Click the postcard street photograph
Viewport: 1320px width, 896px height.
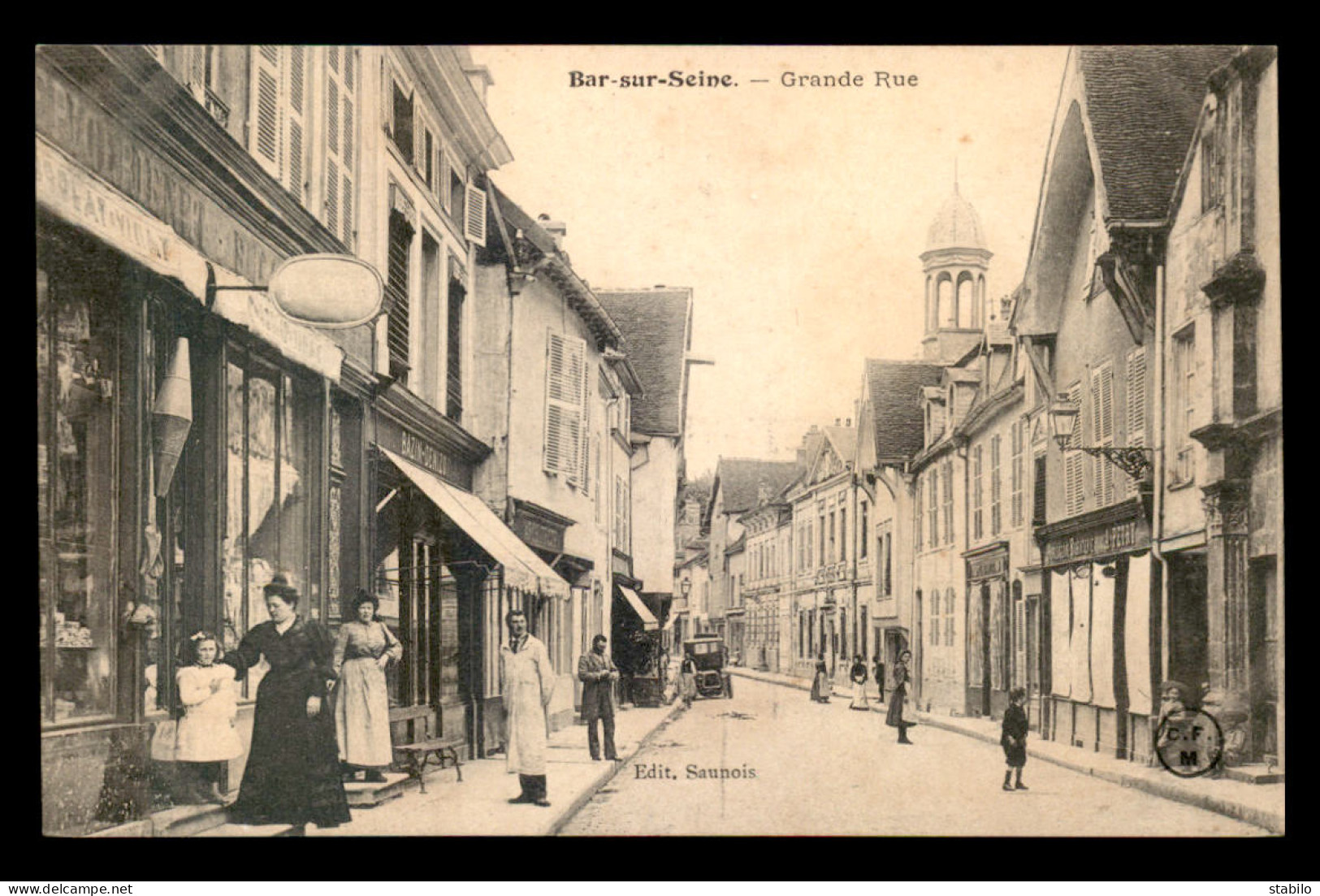[x=660, y=439]
